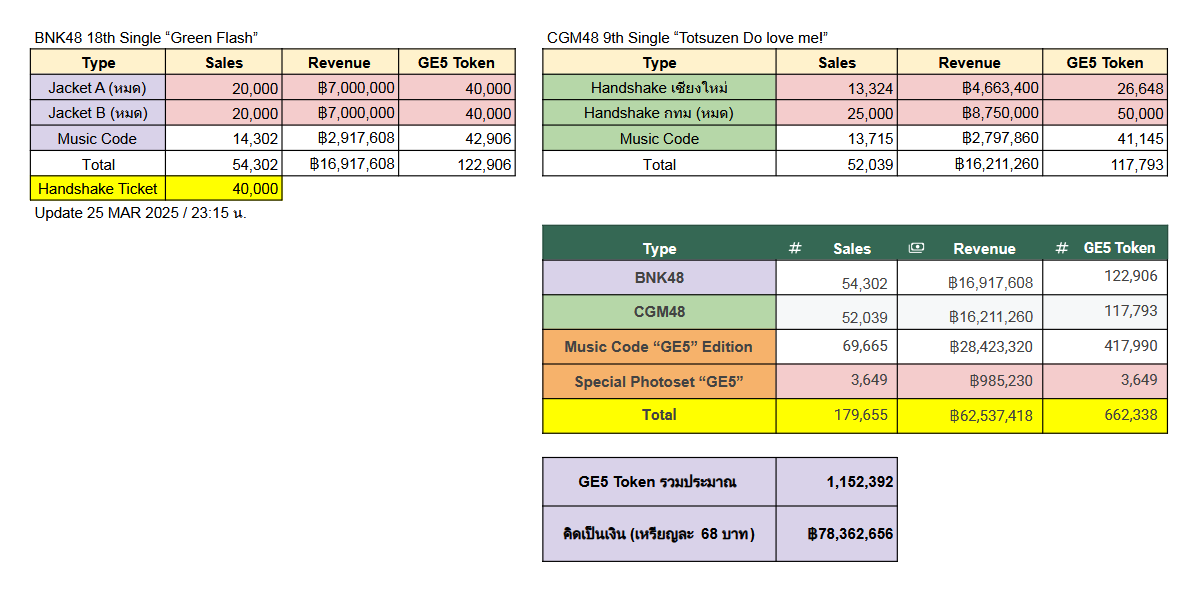Select the ₿4,663,400 revenue cell
This screenshot has width=1199, height=595.
click(970, 88)
